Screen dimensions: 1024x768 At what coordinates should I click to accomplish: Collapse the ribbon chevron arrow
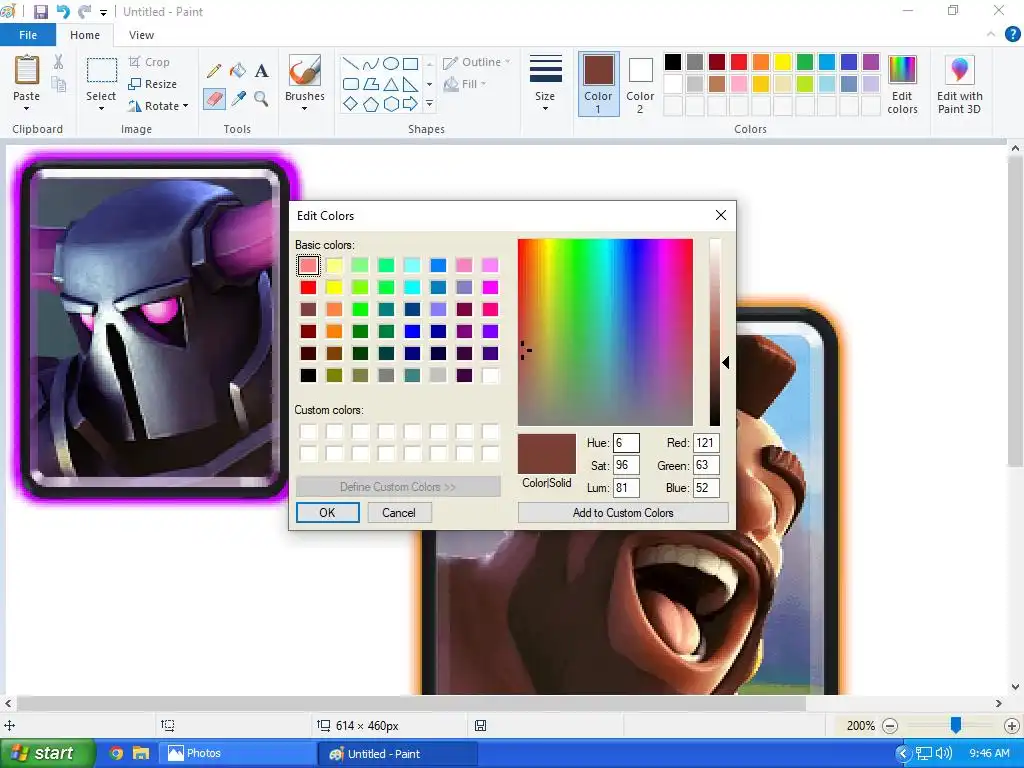pyautogui.click(x=991, y=34)
